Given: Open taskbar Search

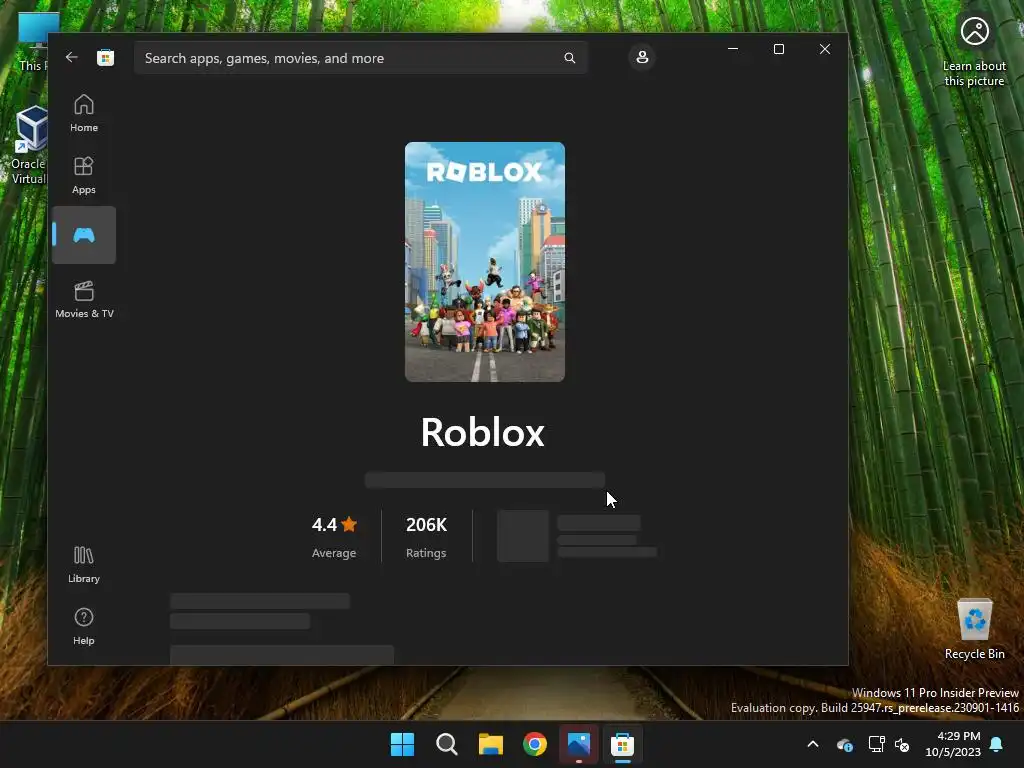Looking at the screenshot, I should click(447, 744).
